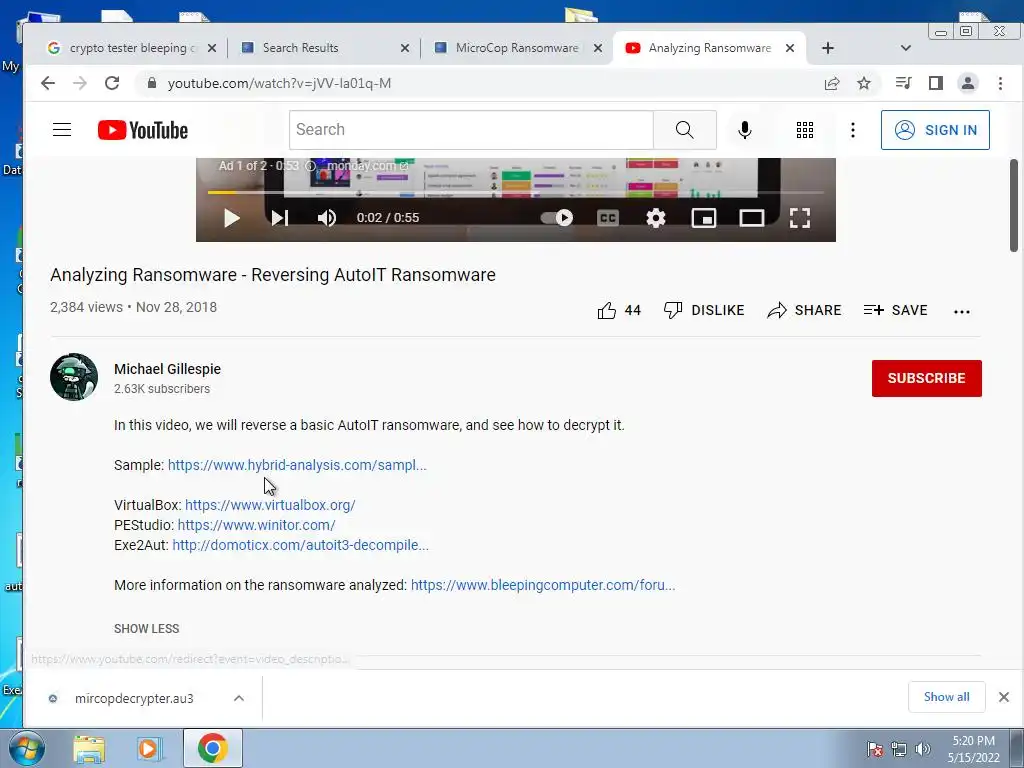Open Chrome profile avatar menu
This screenshot has height=768, width=1024.
click(967, 83)
